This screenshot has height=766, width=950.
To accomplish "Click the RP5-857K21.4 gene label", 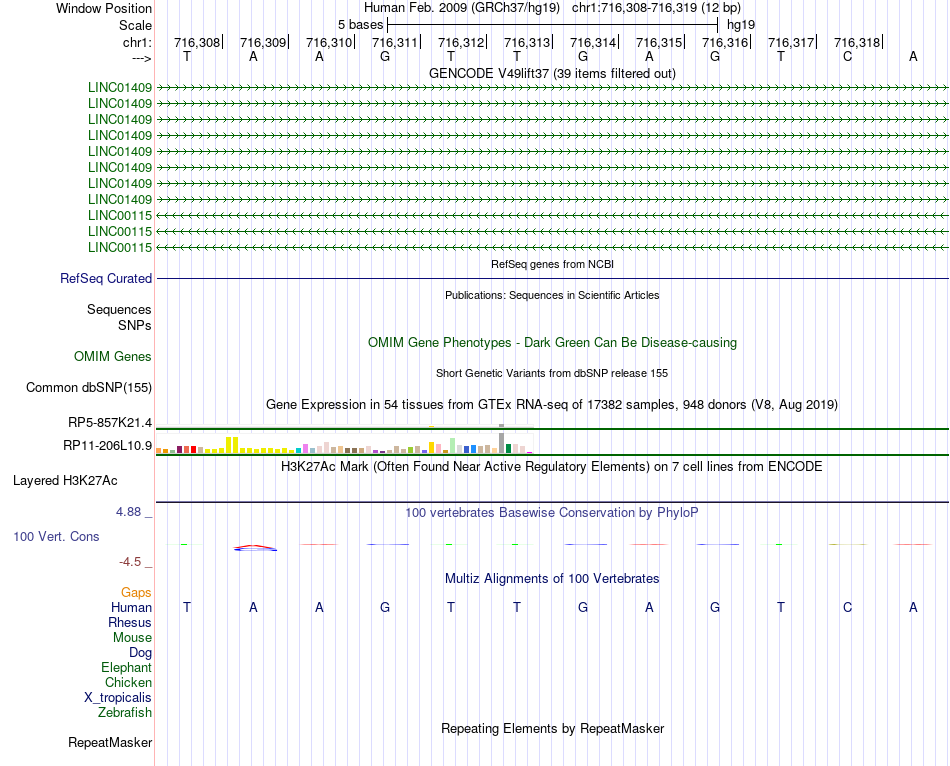I will (x=110, y=423).
